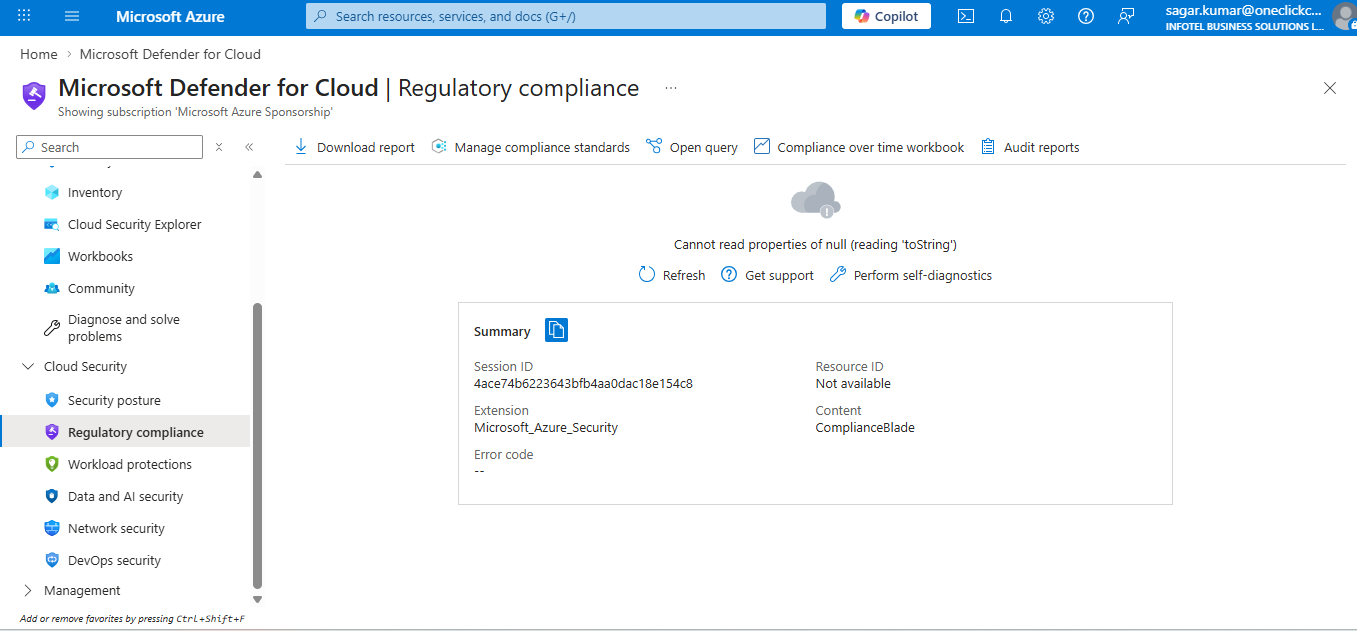Open Workload protections
The image size is (1357, 631).
coord(130,464)
